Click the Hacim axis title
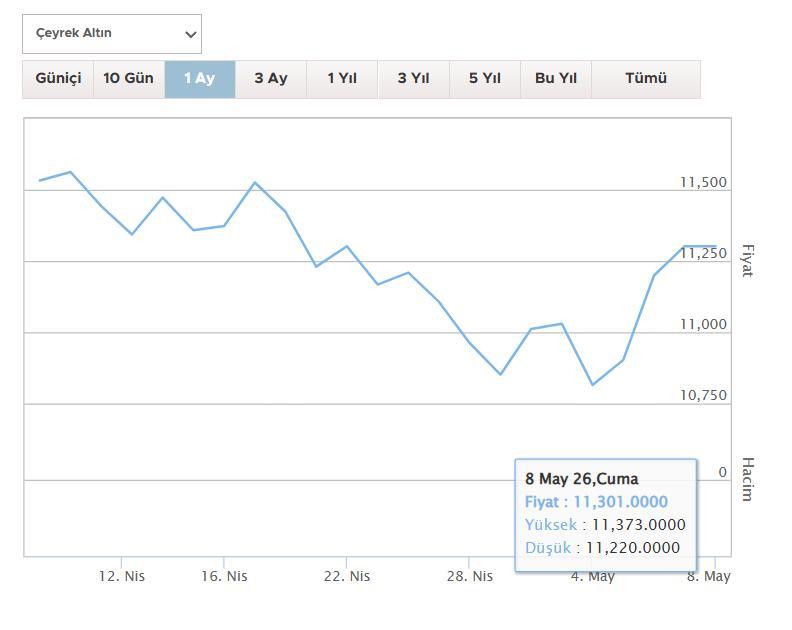Screen dimensions: 792x630 pyautogui.click(x=748, y=479)
